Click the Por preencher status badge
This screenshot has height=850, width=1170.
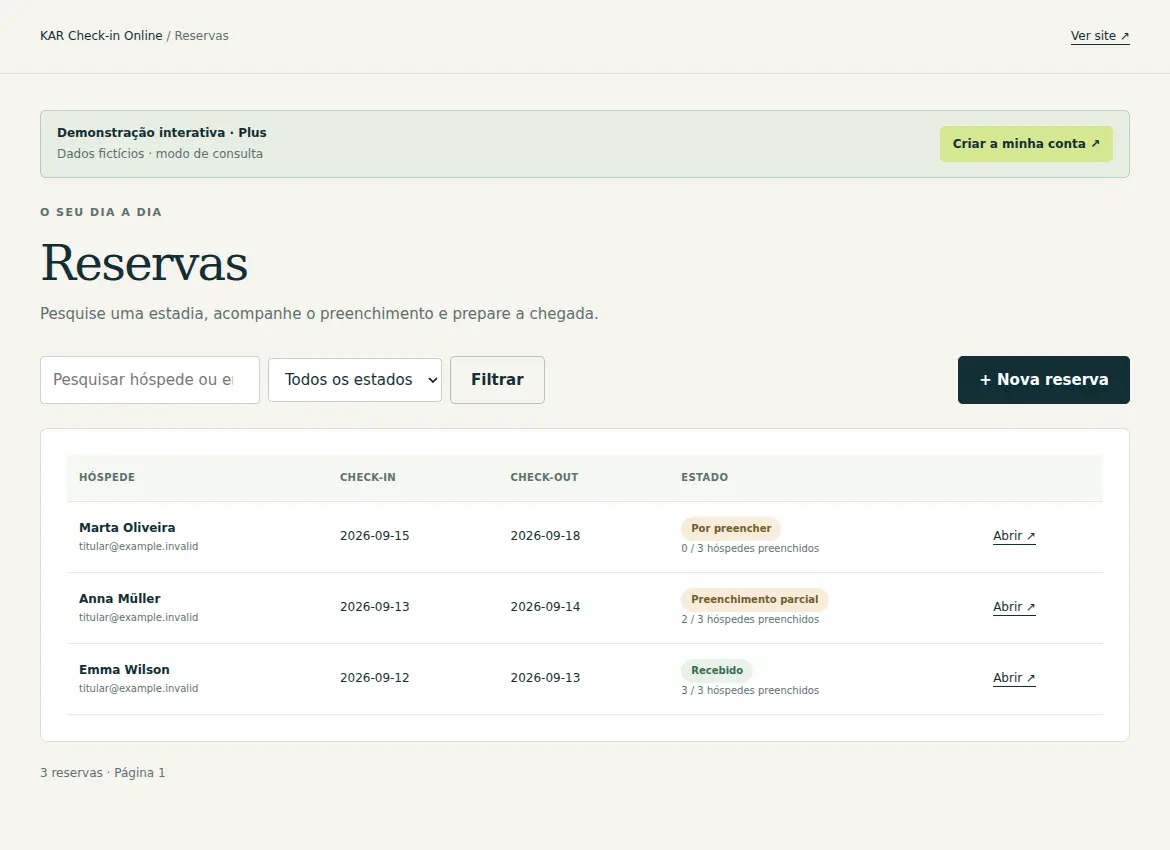(x=731, y=528)
